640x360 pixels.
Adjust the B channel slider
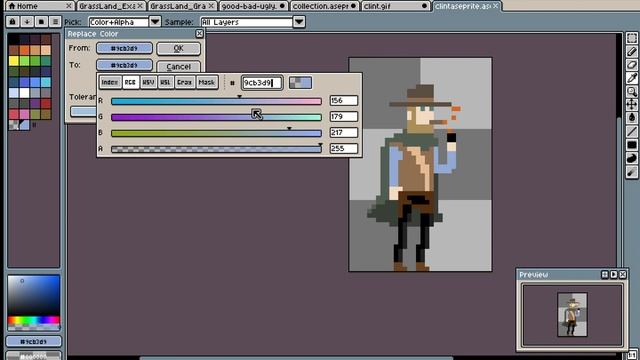(x=216, y=133)
